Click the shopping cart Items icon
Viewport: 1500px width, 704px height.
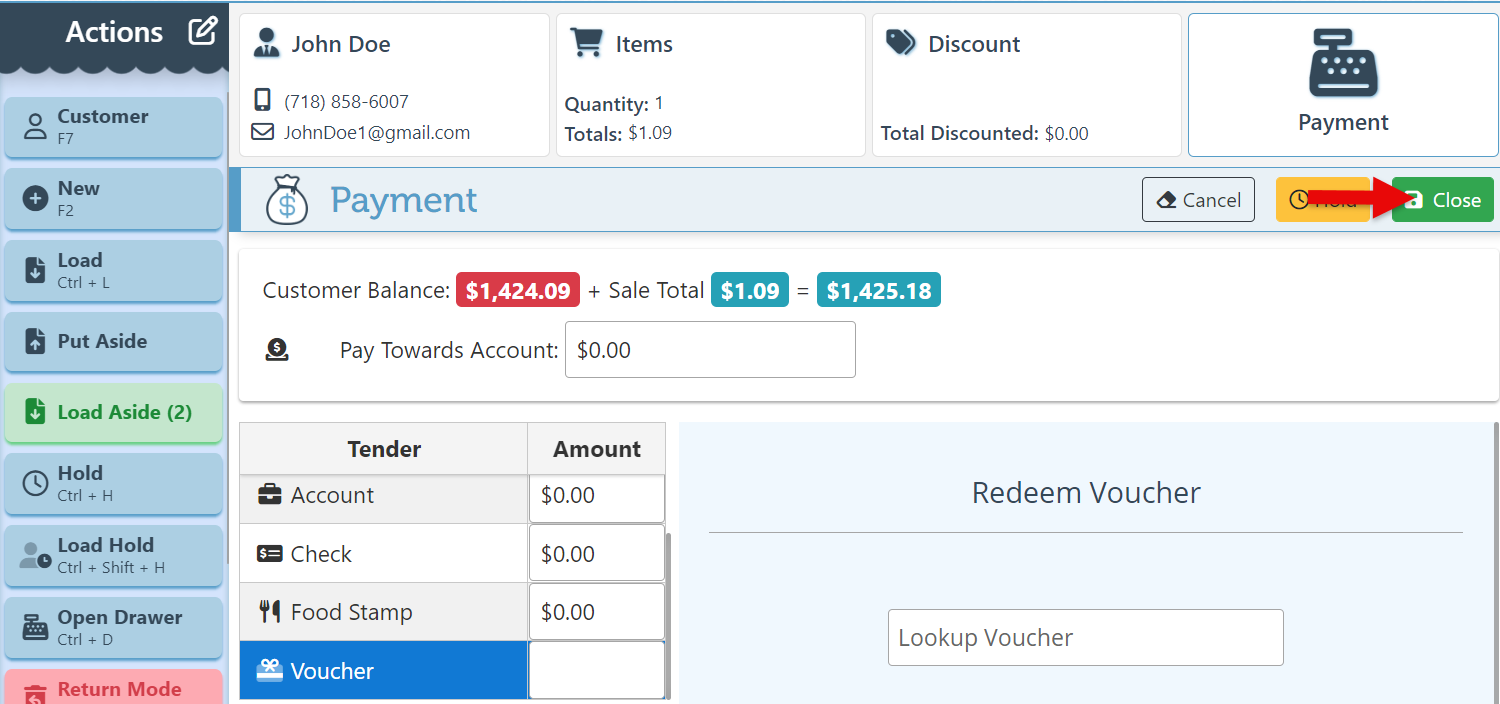click(x=586, y=43)
